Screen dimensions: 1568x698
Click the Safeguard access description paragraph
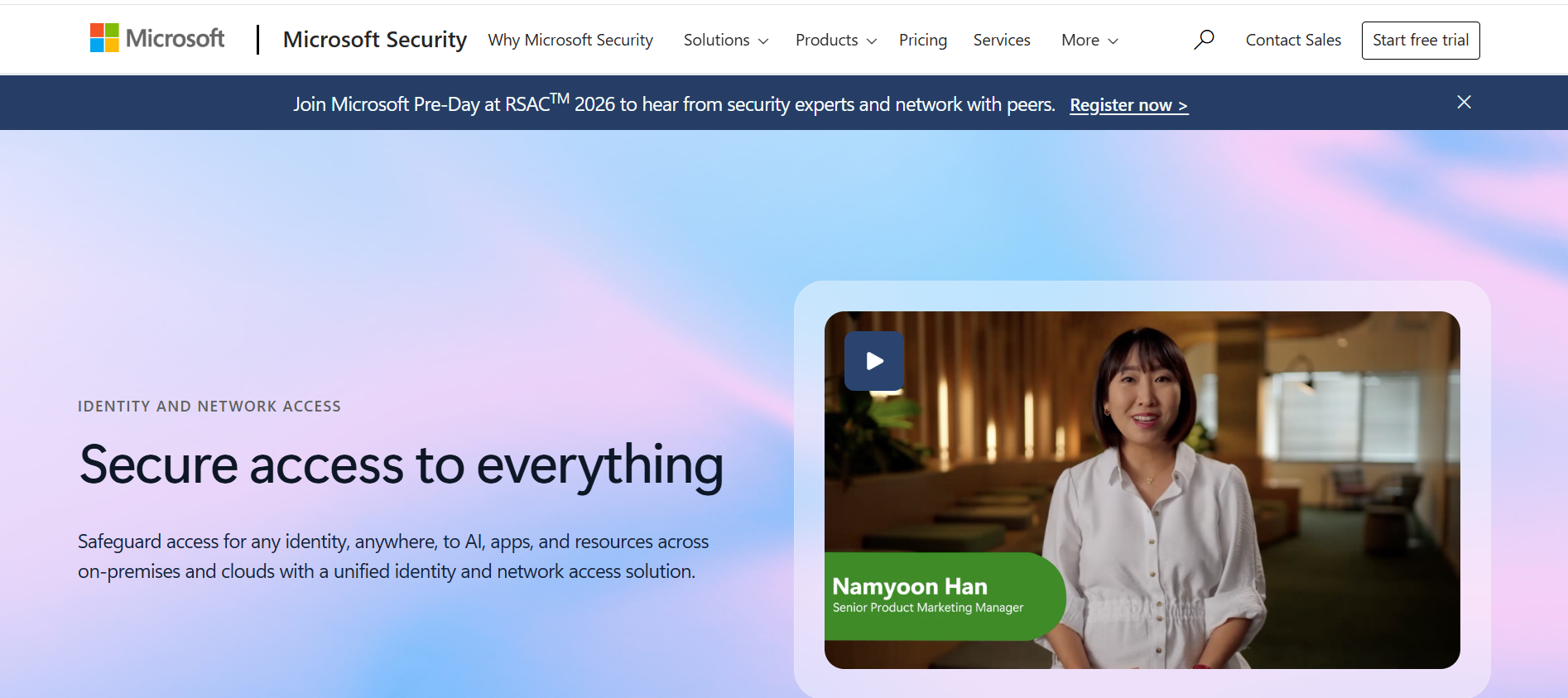[393, 556]
